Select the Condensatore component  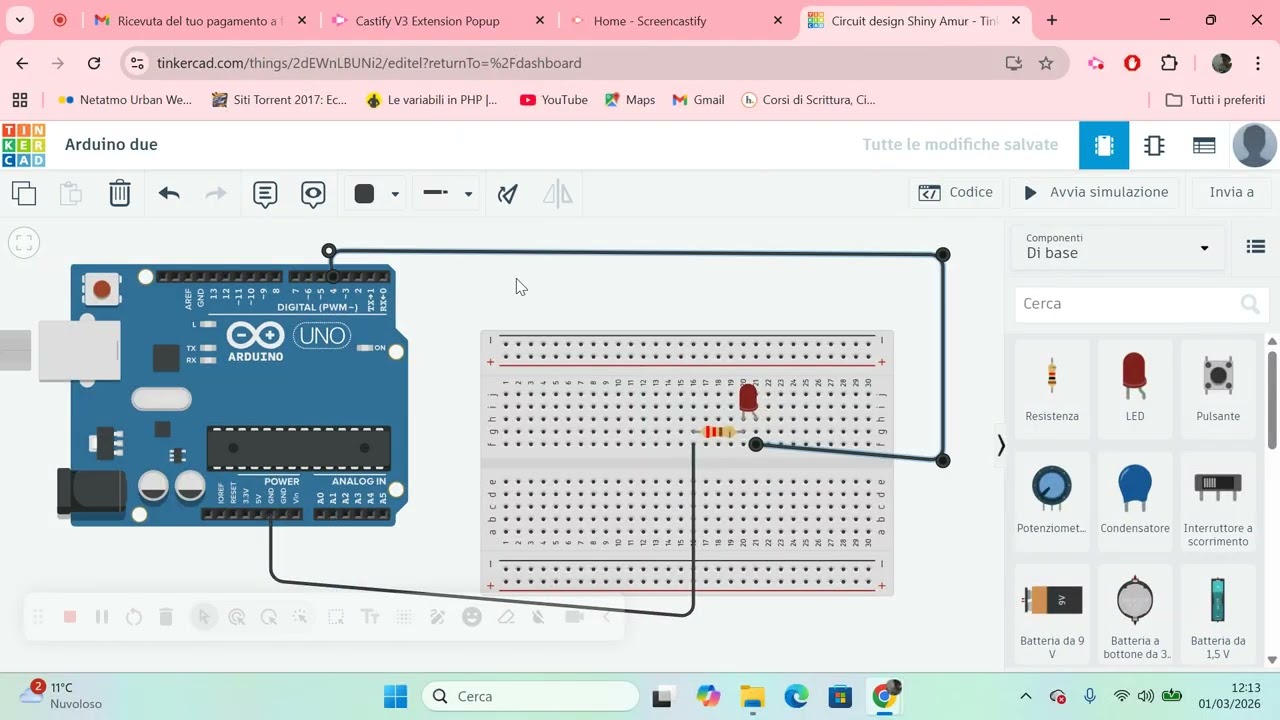tap(1134, 501)
